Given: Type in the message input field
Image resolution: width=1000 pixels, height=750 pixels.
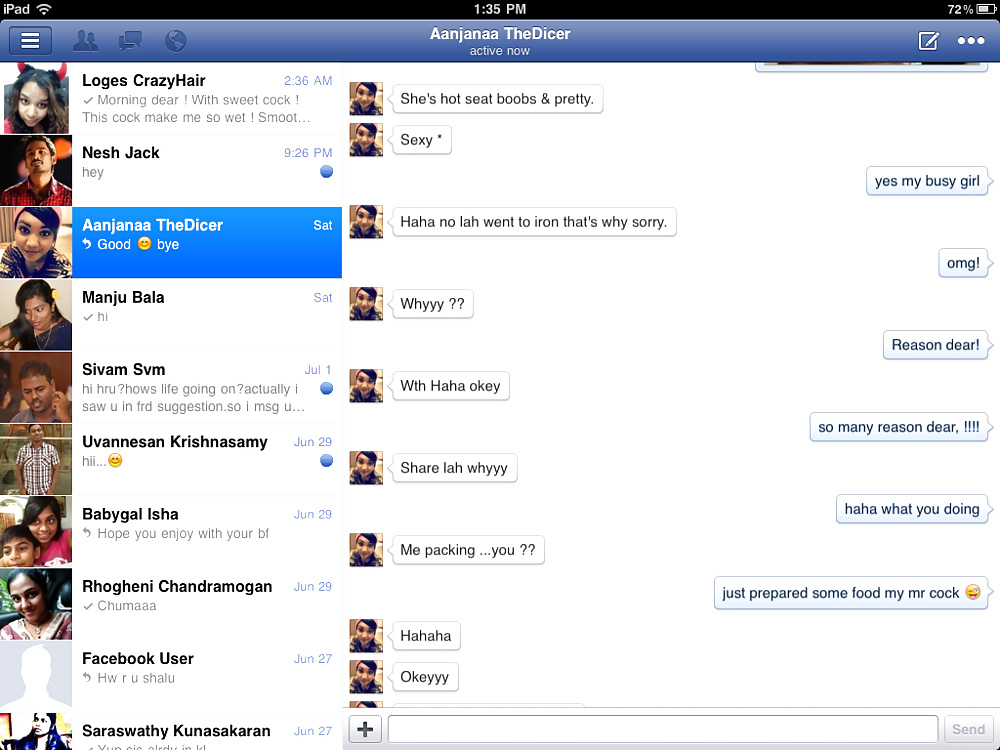Looking at the screenshot, I should (662, 729).
